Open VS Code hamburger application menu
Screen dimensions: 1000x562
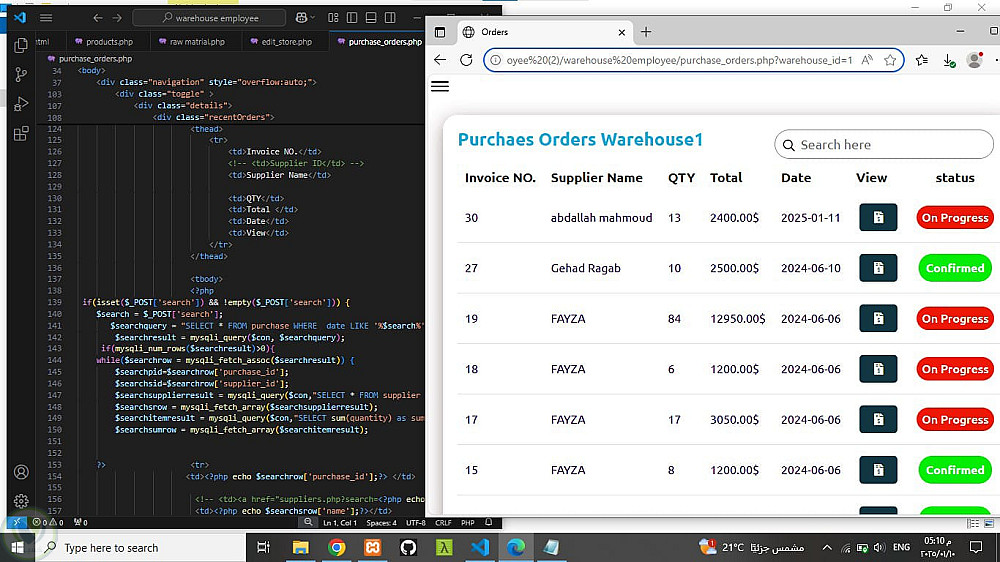point(46,18)
